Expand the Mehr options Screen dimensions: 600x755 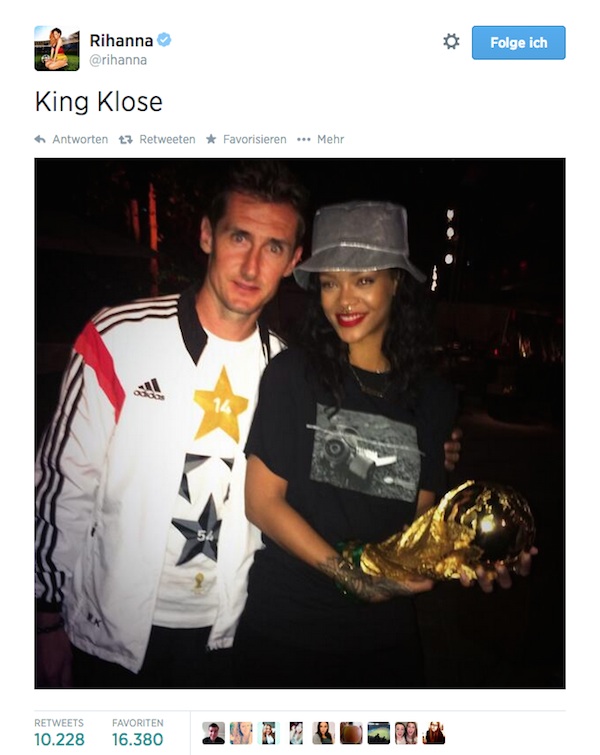point(330,140)
